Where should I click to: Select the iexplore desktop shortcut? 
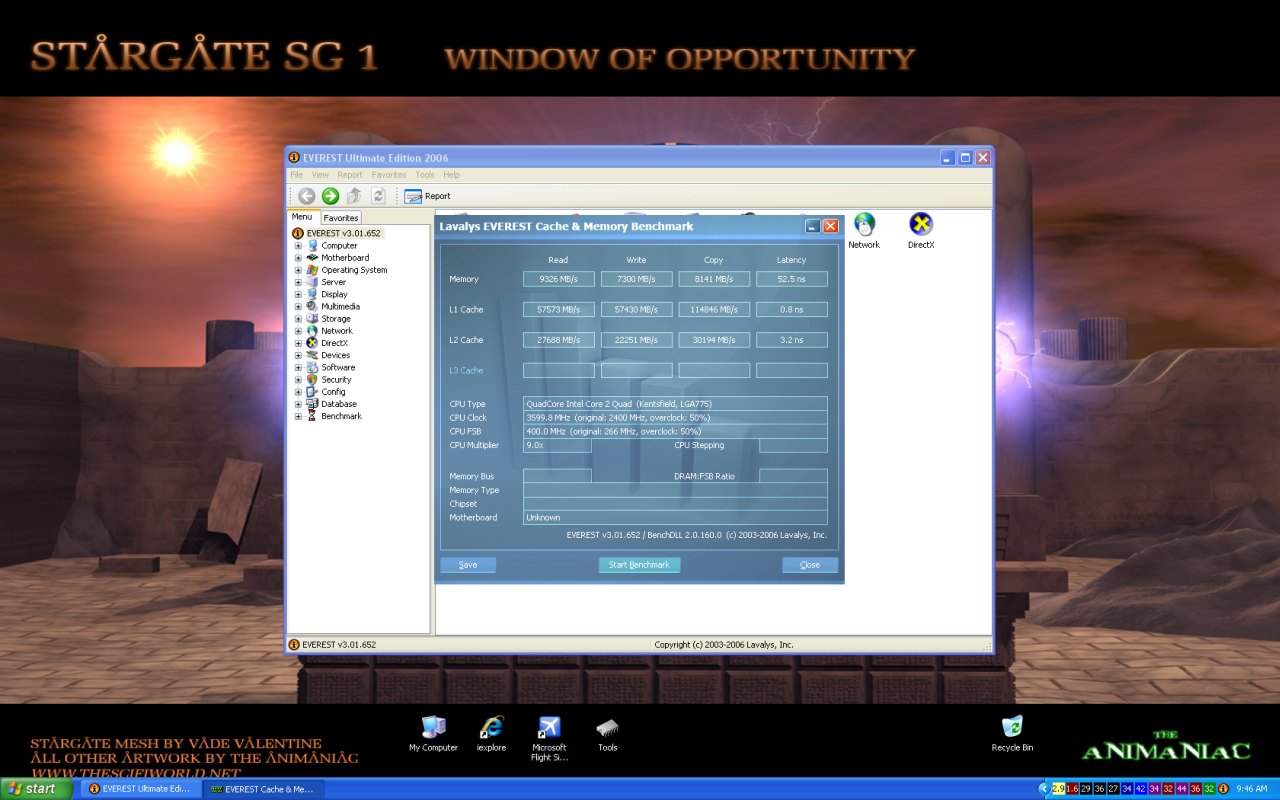pos(491,727)
